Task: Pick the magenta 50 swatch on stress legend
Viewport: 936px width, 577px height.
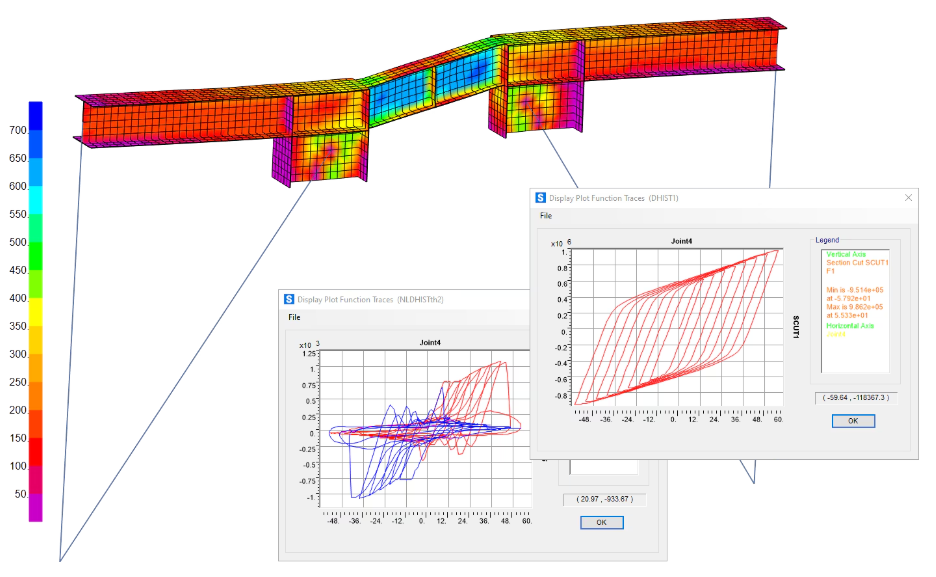Action: coord(35,508)
